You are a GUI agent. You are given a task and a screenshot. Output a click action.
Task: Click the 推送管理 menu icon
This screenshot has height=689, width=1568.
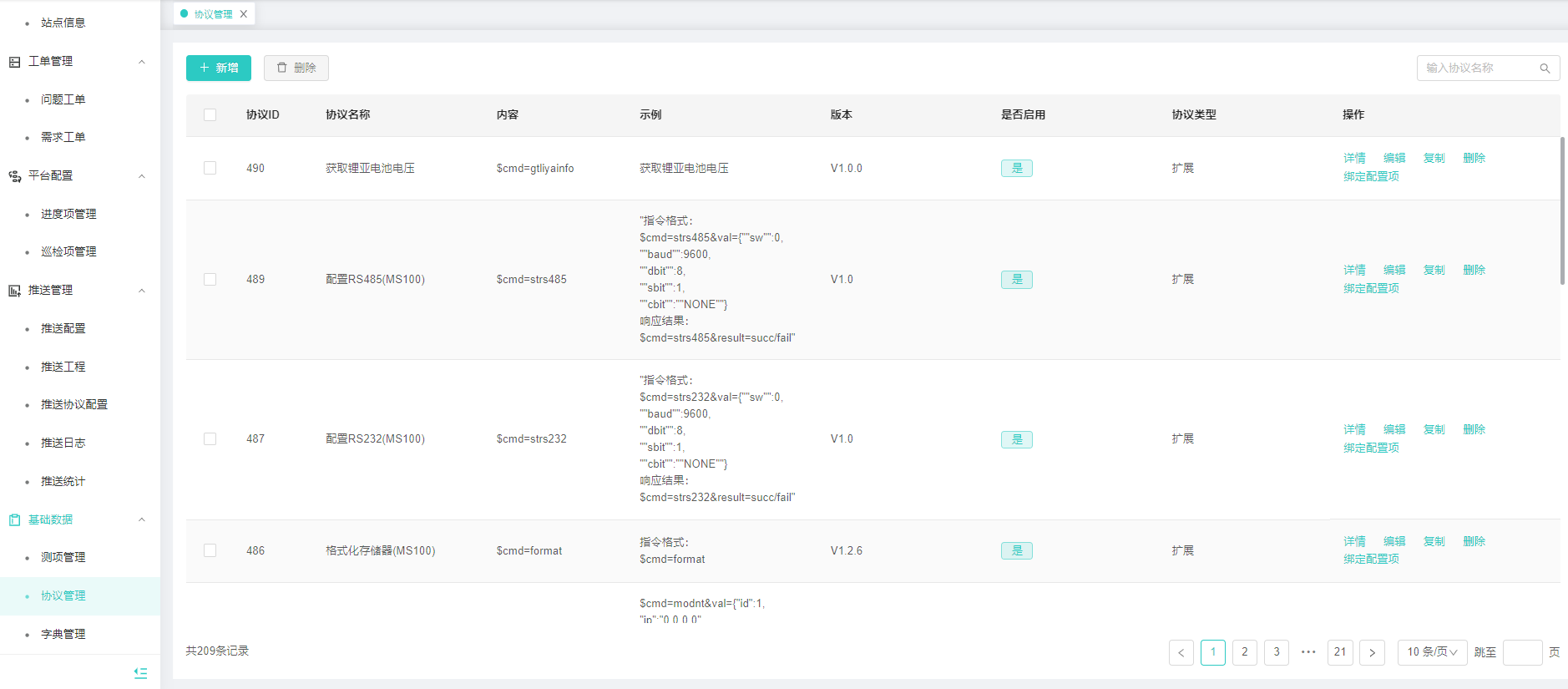[x=14, y=291]
